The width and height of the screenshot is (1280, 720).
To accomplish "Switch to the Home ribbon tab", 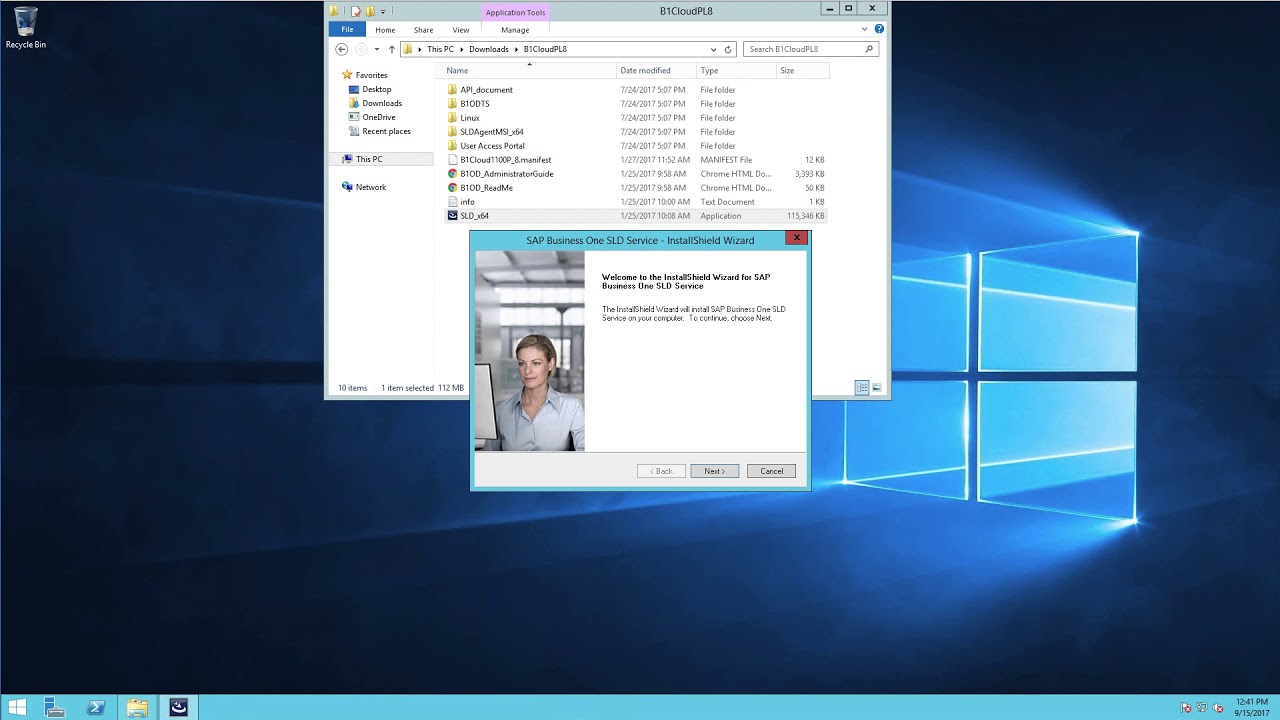I will pyautogui.click(x=385, y=30).
